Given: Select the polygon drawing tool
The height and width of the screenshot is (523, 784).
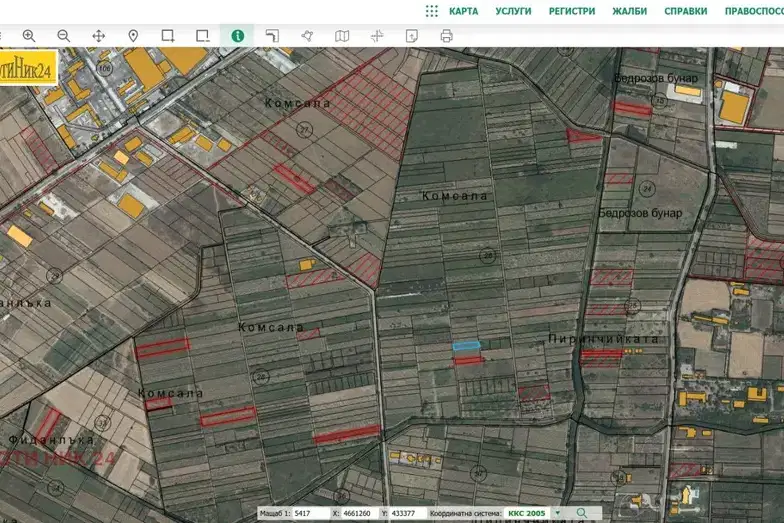Looking at the screenshot, I should click(x=307, y=36).
